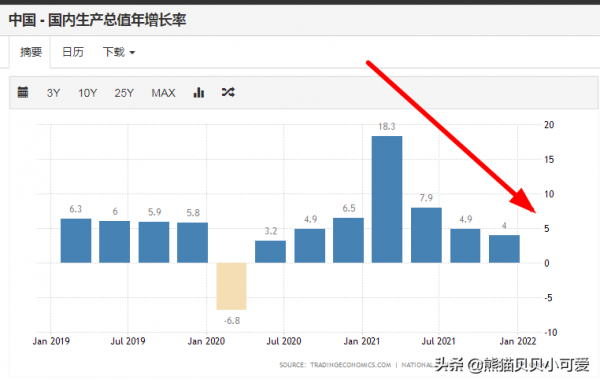Click the Jul 2019 axis label
The width and height of the screenshot is (600, 383).
(128, 341)
